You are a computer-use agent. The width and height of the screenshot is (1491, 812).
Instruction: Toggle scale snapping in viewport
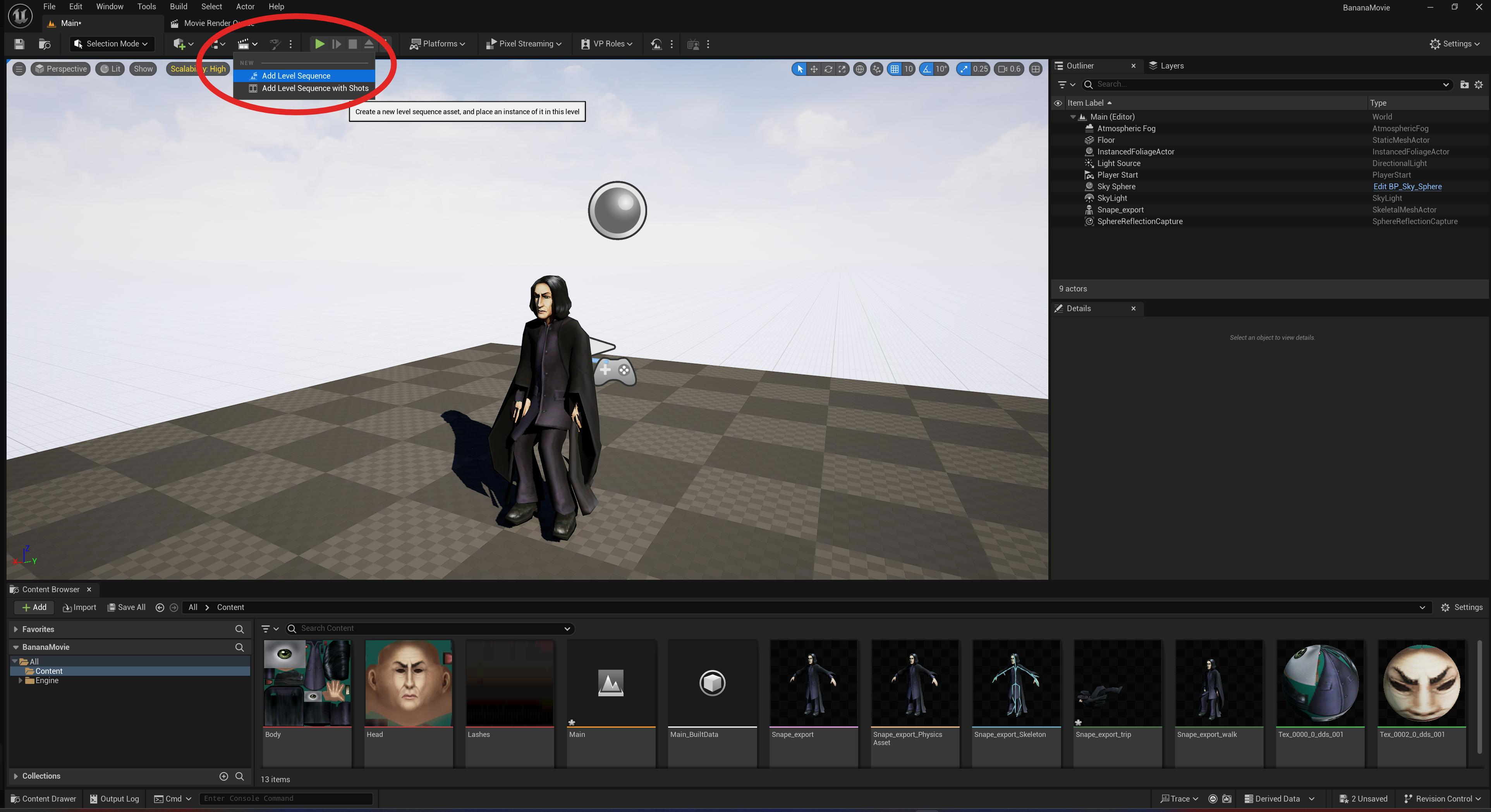tap(964, 69)
